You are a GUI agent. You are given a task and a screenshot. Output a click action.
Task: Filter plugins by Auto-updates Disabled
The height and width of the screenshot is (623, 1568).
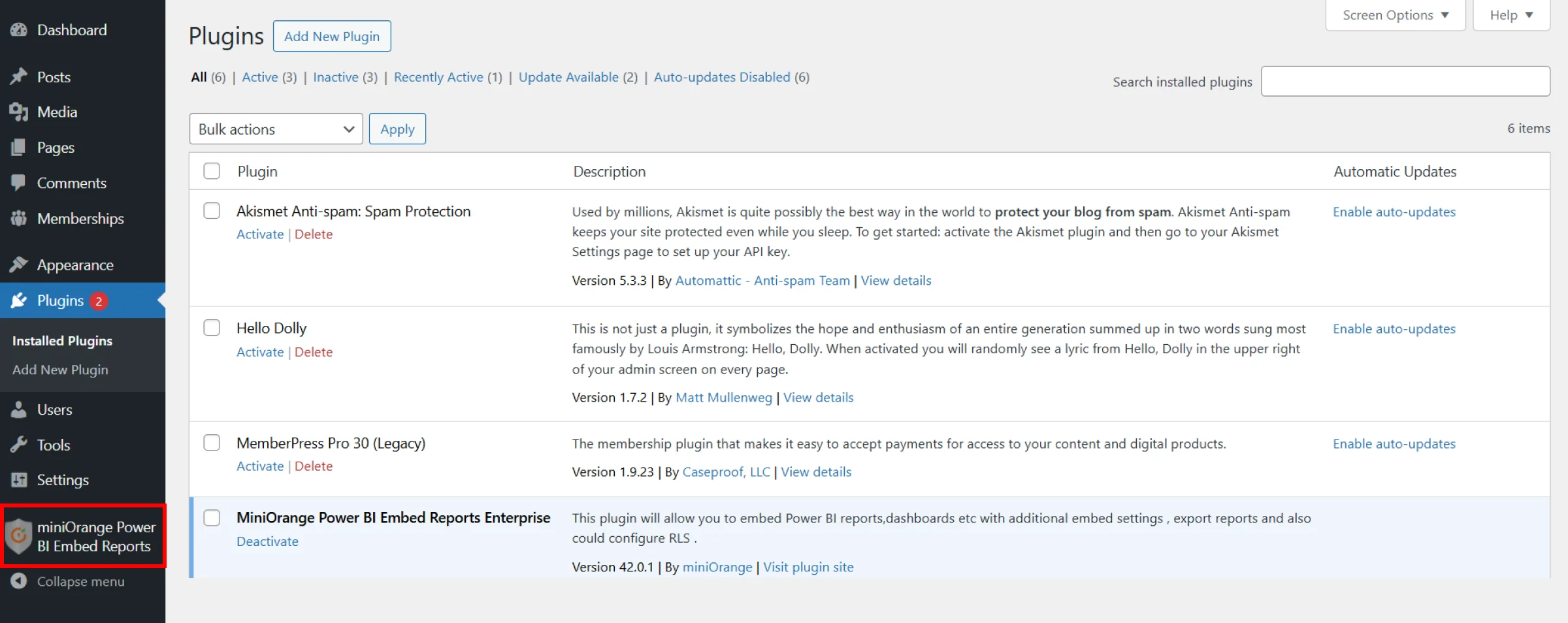click(722, 77)
